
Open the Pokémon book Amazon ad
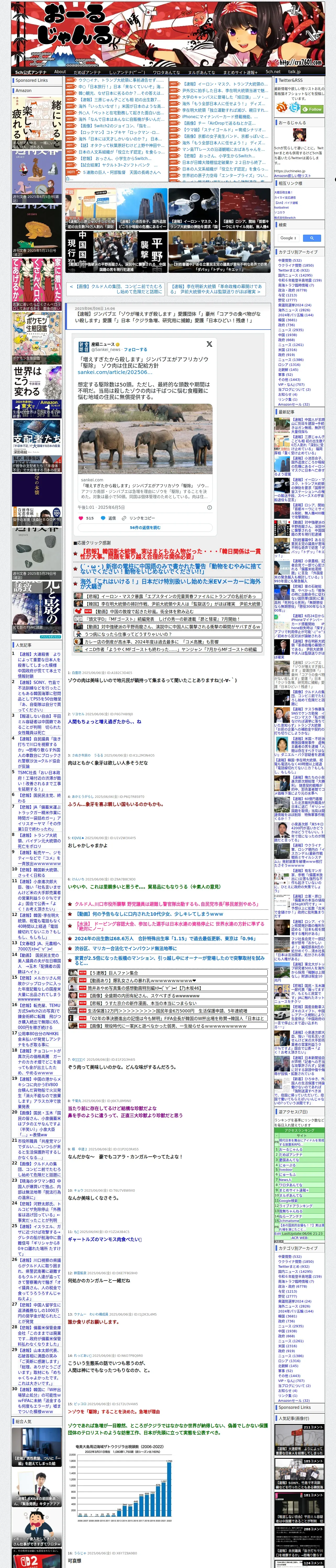(37, 338)
